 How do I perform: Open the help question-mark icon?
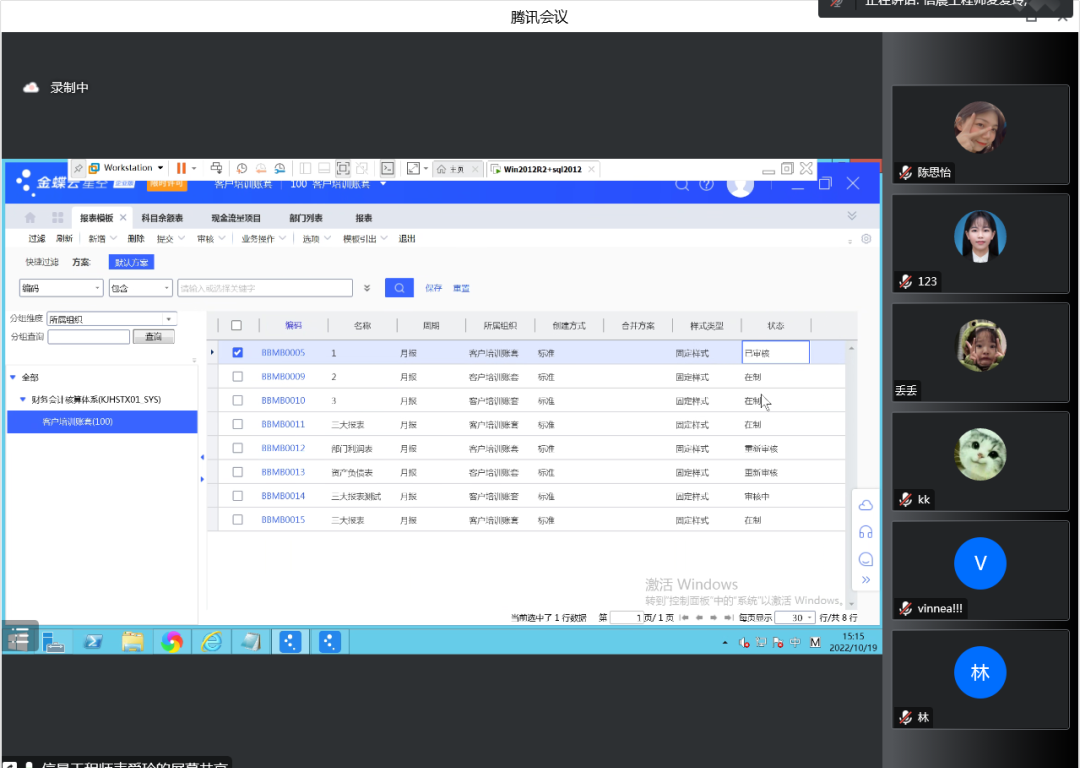pyautogui.click(x=707, y=185)
